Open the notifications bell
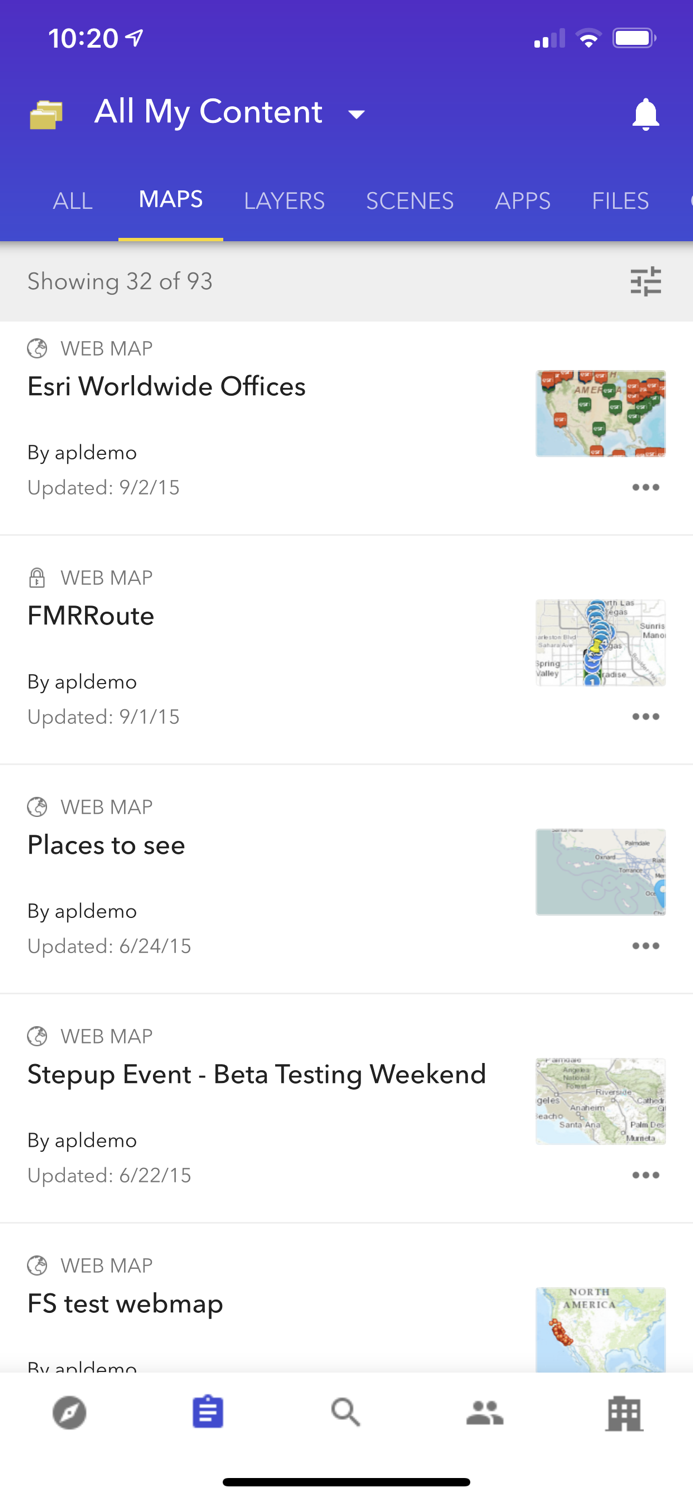This screenshot has width=693, height=1500. [x=646, y=114]
